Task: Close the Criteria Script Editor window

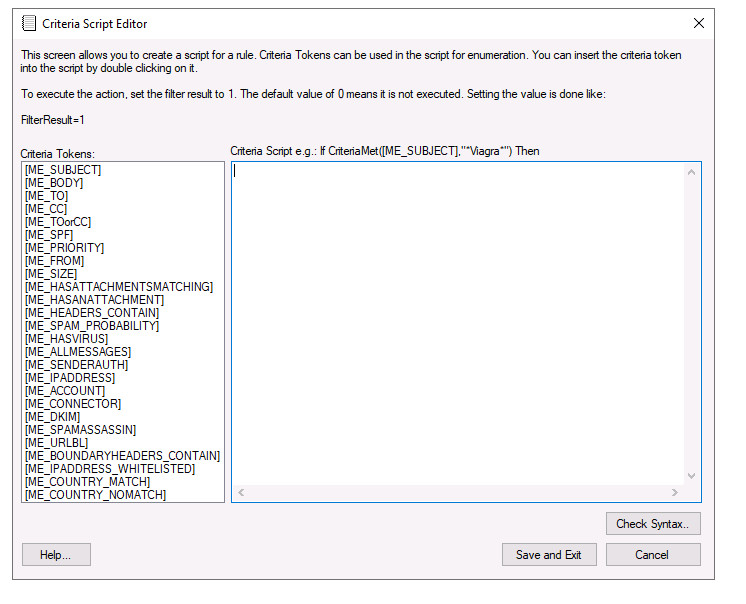Action: (698, 23)
